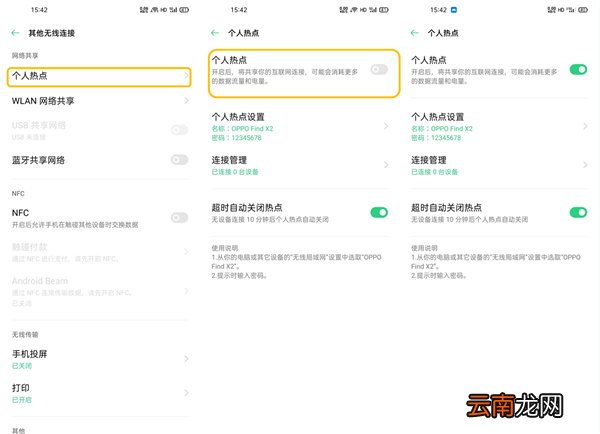Expand 个人热点设置 chevron in middle screen
Viewport: 600px width, 434px height.
coord(386,126)
